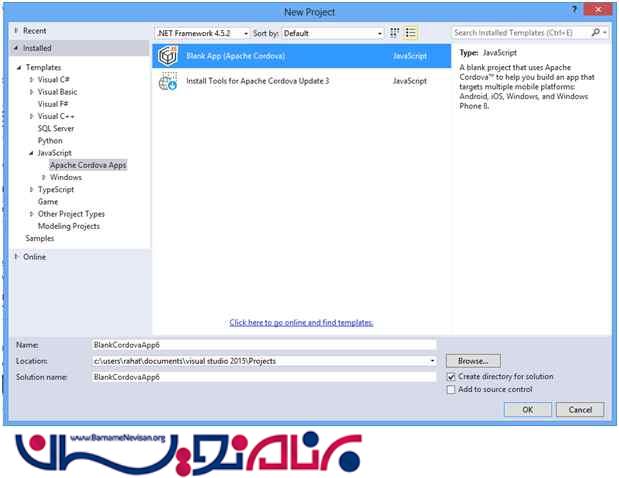The height and width of the screenshot is (478, 619).
Task: Confirm with the OK button
Action: [x=528, y=410]
